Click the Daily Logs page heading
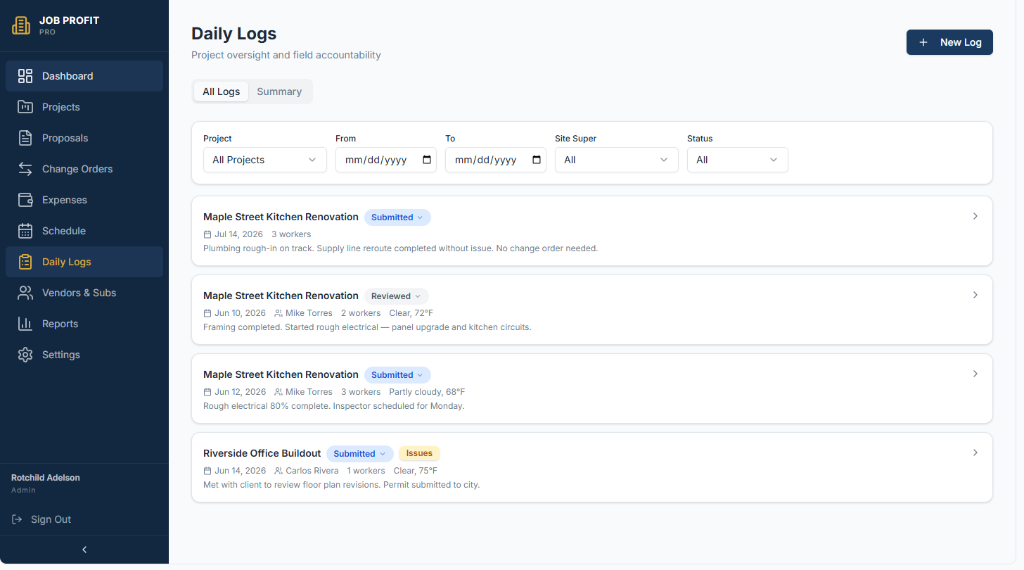This screenshot has height=570, width=1024. (234, 33)
